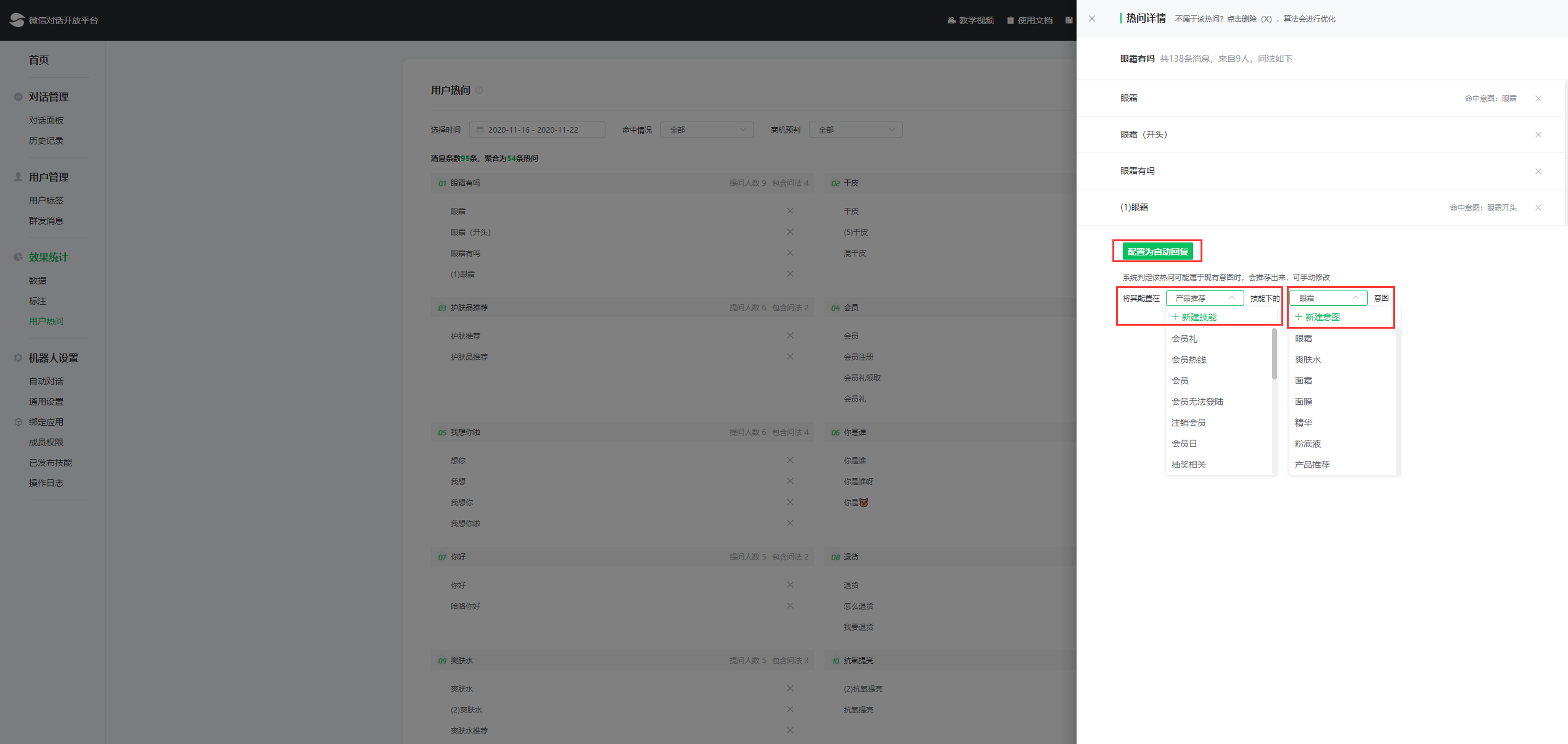Click the 效果统计 section icon
The image size is (1568, 744).
point(18,257)
